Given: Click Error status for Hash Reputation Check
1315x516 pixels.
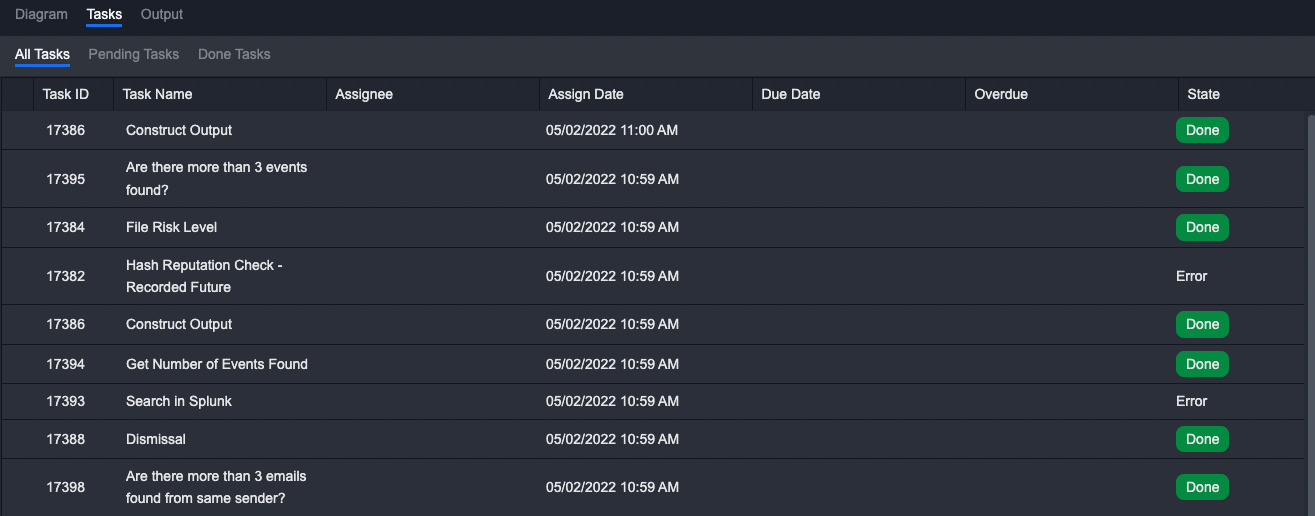Looking at the screenshot, I should click(1192, 276).
